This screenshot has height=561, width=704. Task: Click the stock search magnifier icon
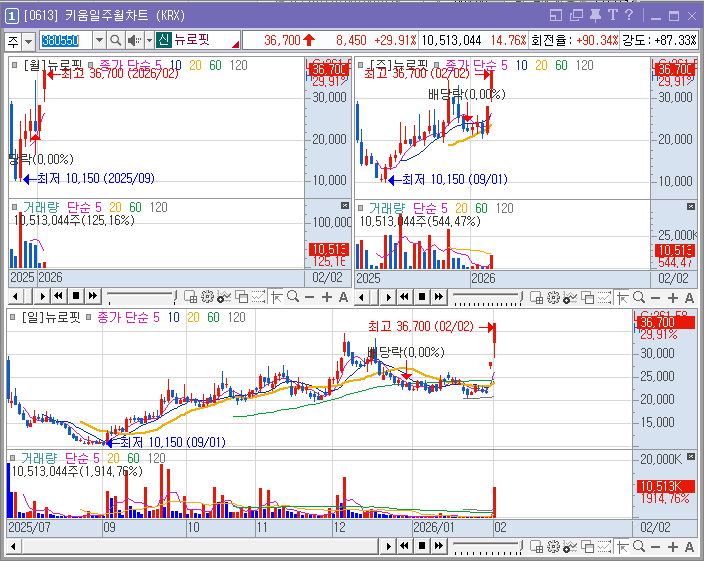(115, 41)
